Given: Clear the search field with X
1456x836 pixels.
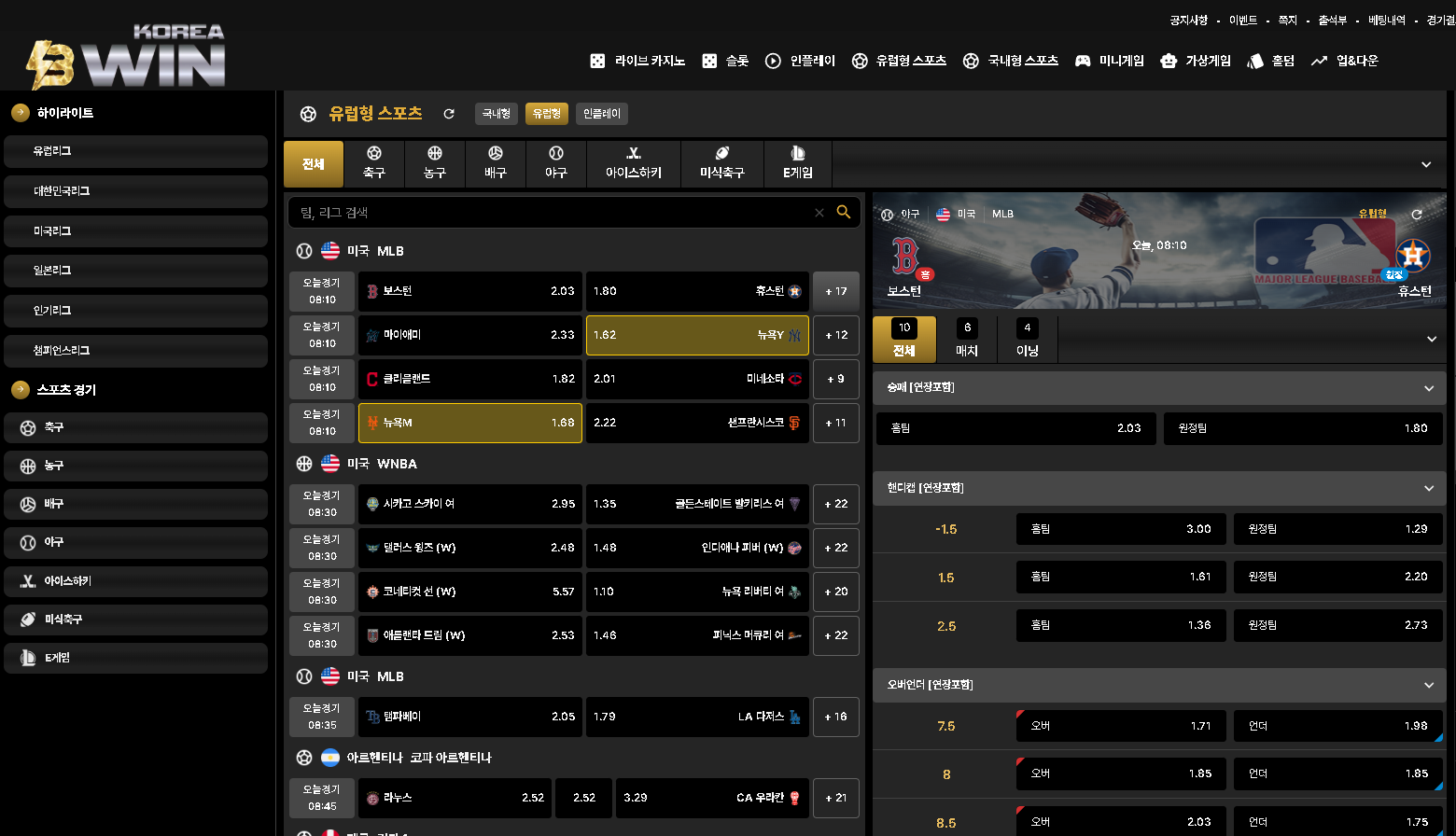Looking at the screenshot, I should [819, 213].
